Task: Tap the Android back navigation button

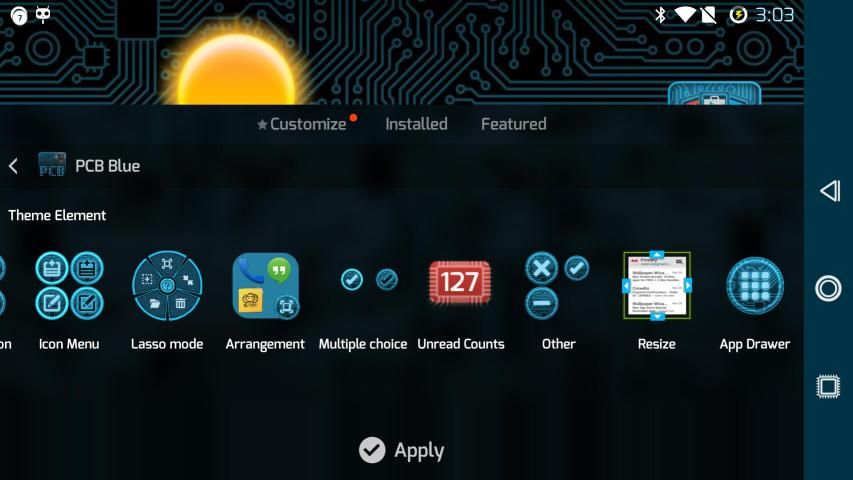Action: [x=828, y=191]
